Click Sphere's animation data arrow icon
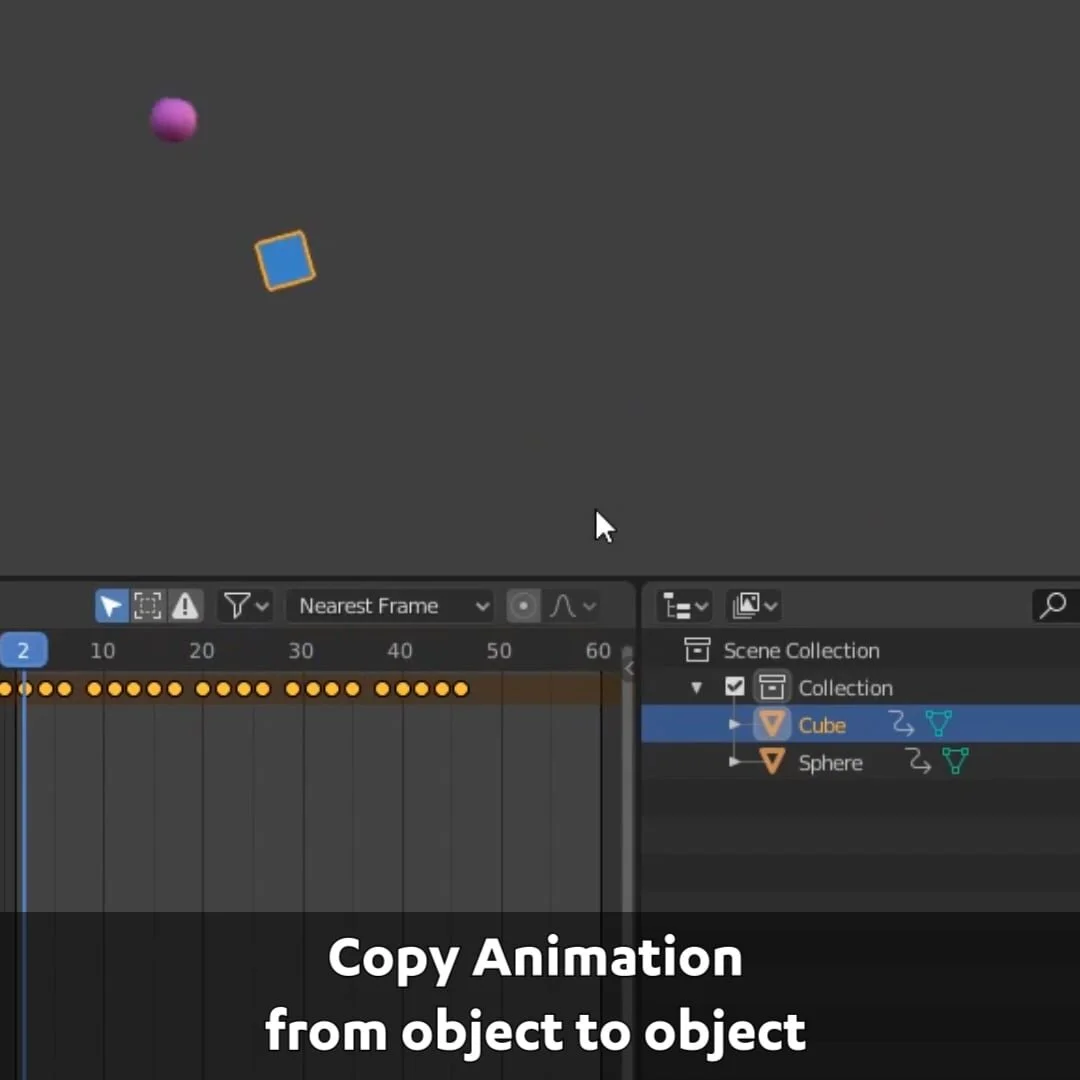1080x1080 pixels. (x=918, y=761)
